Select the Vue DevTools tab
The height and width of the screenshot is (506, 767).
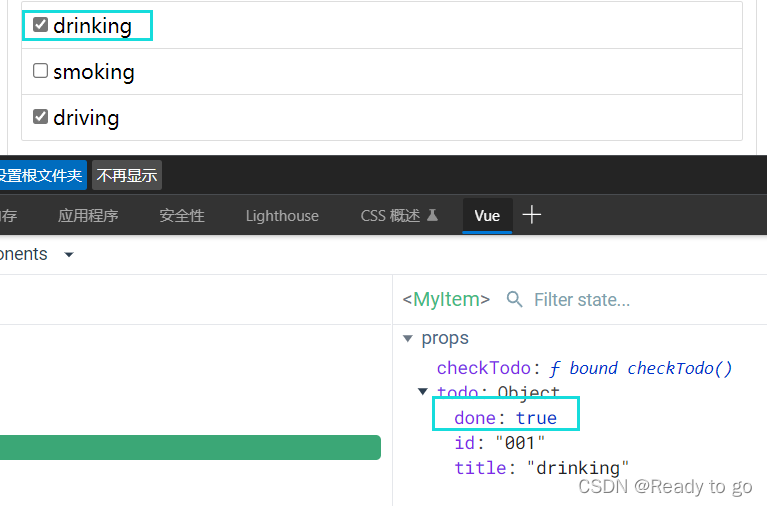(x=487, y=216)
